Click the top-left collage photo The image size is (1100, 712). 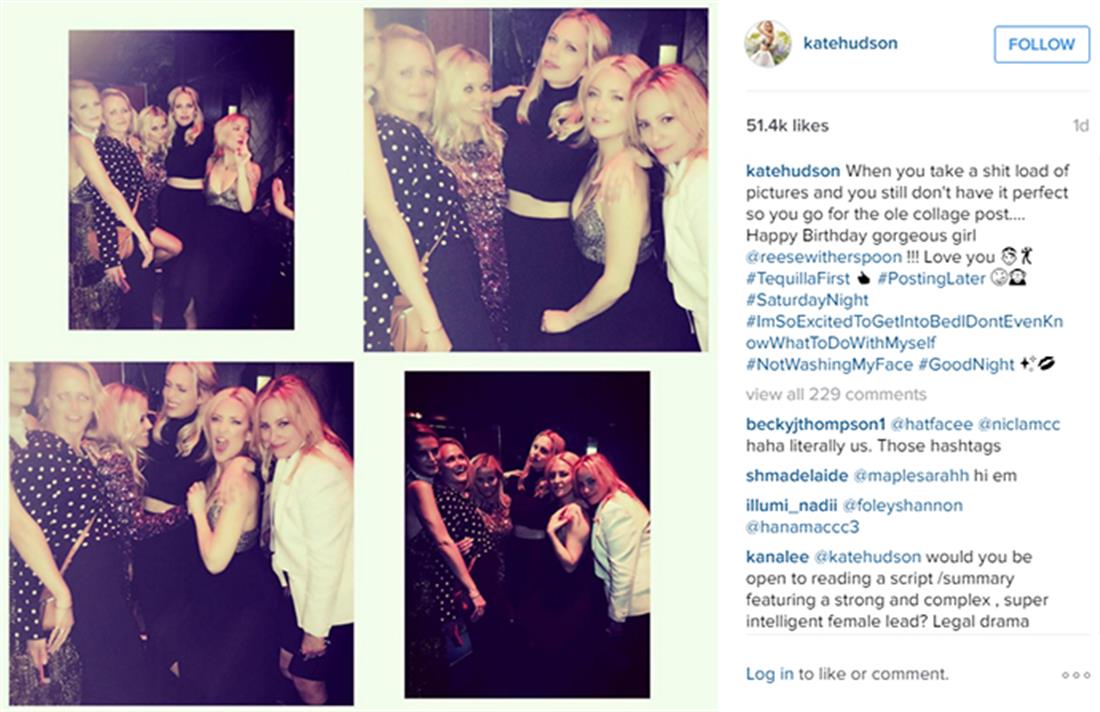tap(182, 180)
